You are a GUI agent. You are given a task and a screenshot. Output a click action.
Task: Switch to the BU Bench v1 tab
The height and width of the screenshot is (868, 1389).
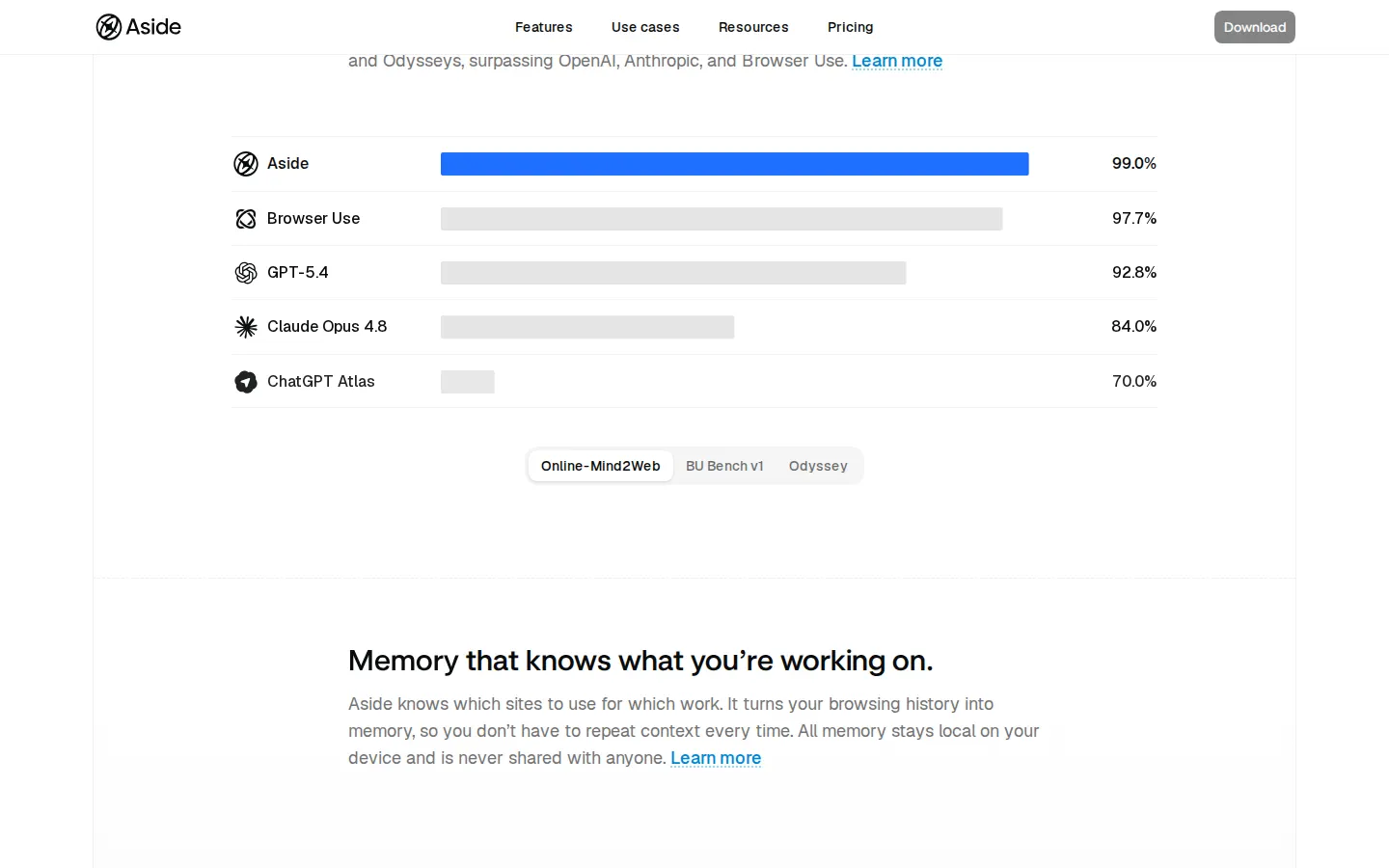[724, 466]
